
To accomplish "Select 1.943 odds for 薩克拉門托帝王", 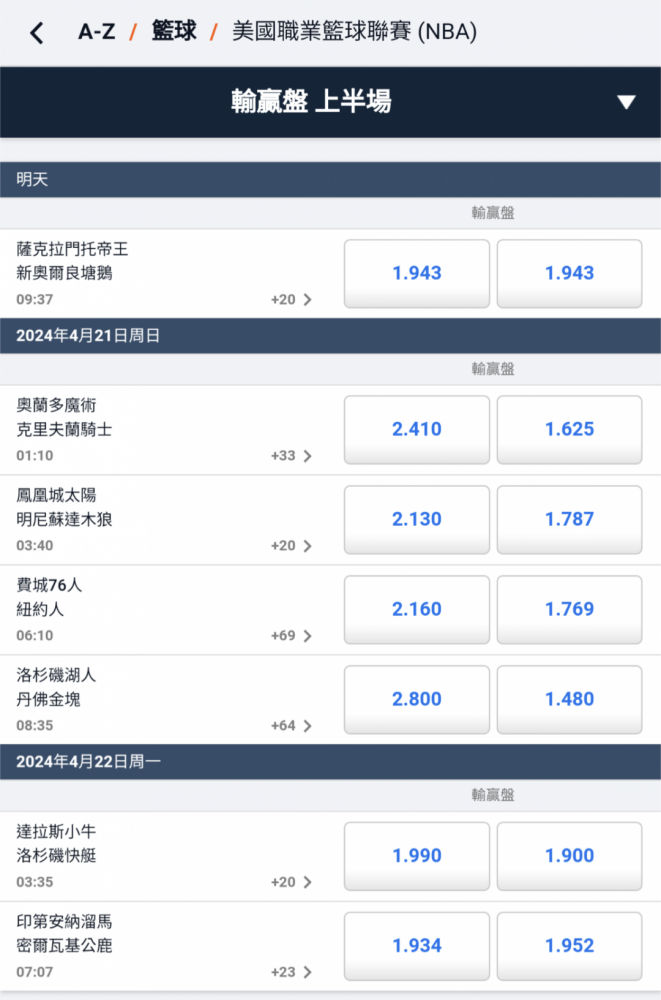I will point(417,273).
